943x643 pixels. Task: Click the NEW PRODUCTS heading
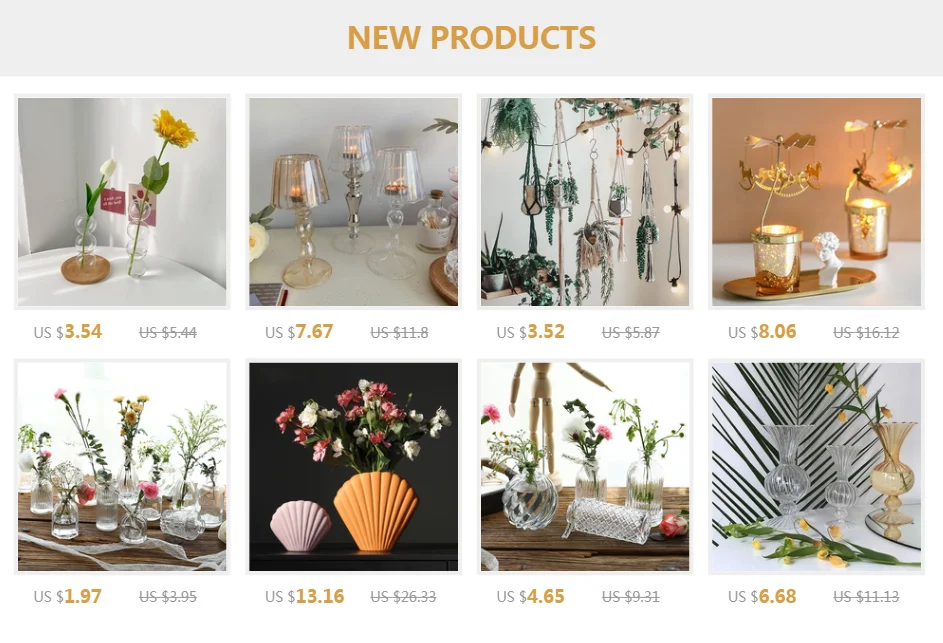pyautogui.click(x=472, y=37)
